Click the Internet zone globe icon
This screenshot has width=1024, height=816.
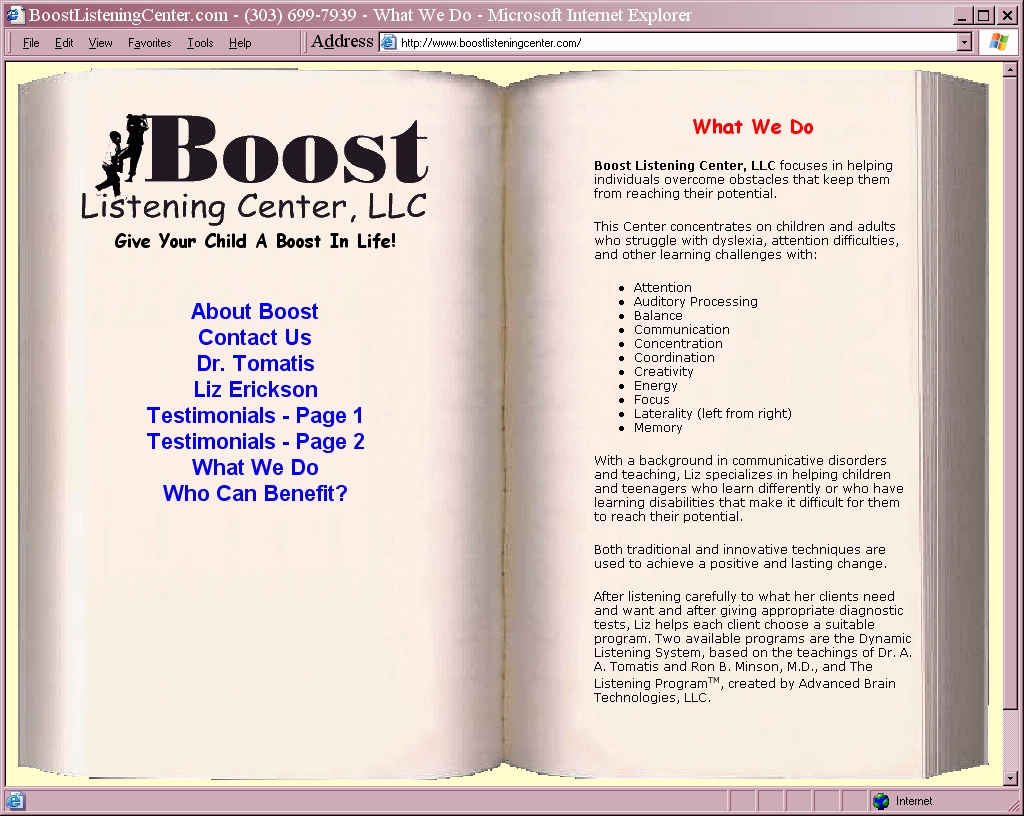coord(881,801)
